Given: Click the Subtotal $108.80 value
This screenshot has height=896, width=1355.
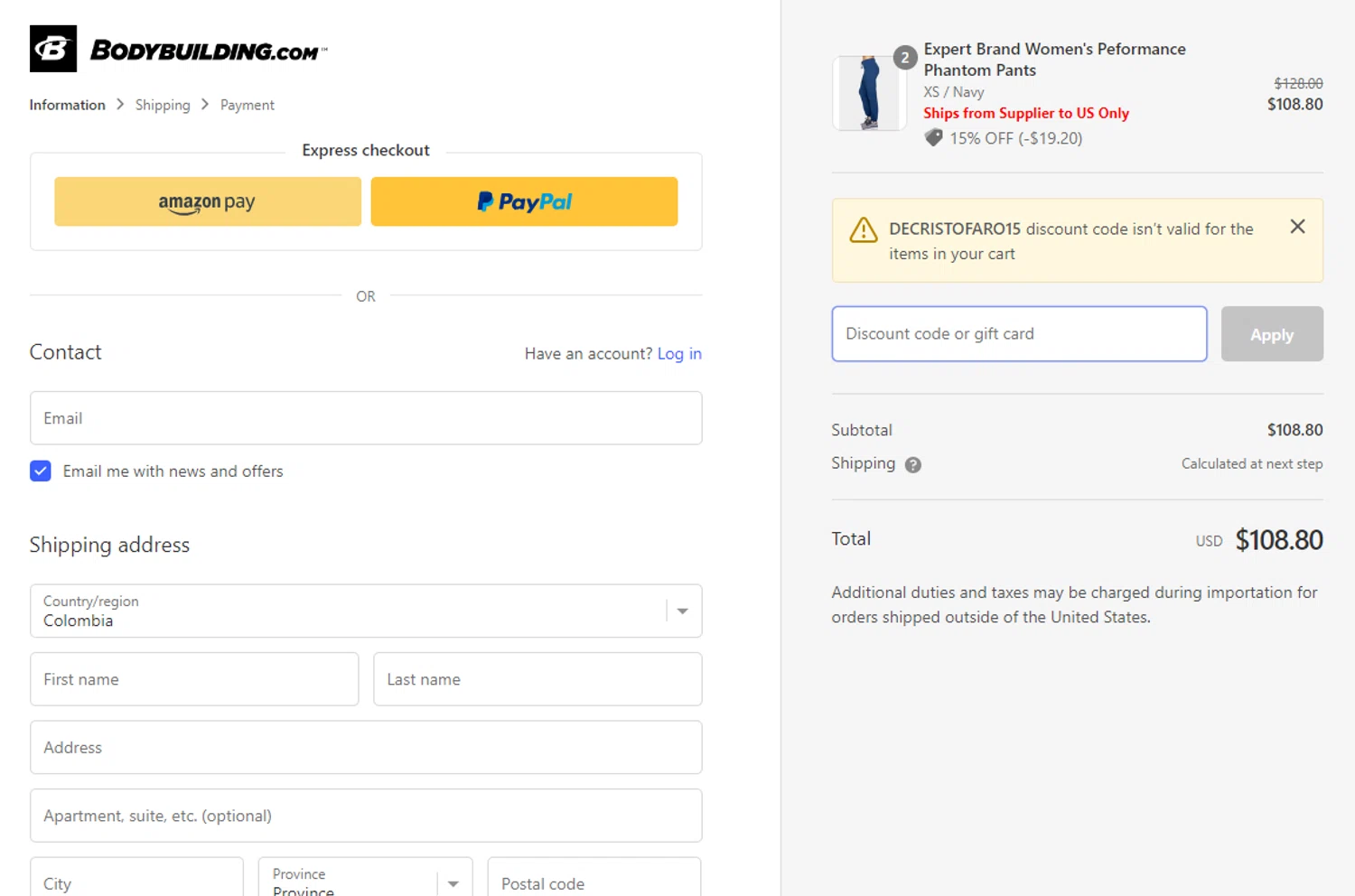Looking at the screenshot, I should (x=1294, y=430).
